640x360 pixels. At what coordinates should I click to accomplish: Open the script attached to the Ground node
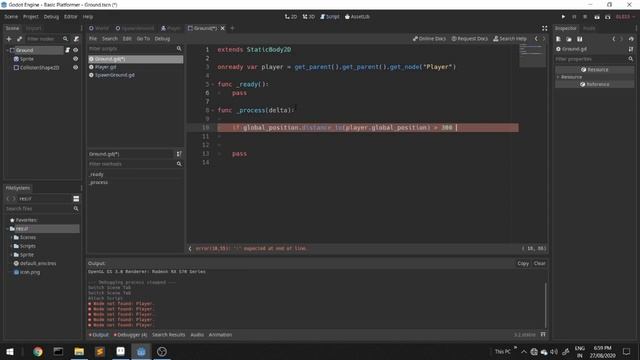67,50
